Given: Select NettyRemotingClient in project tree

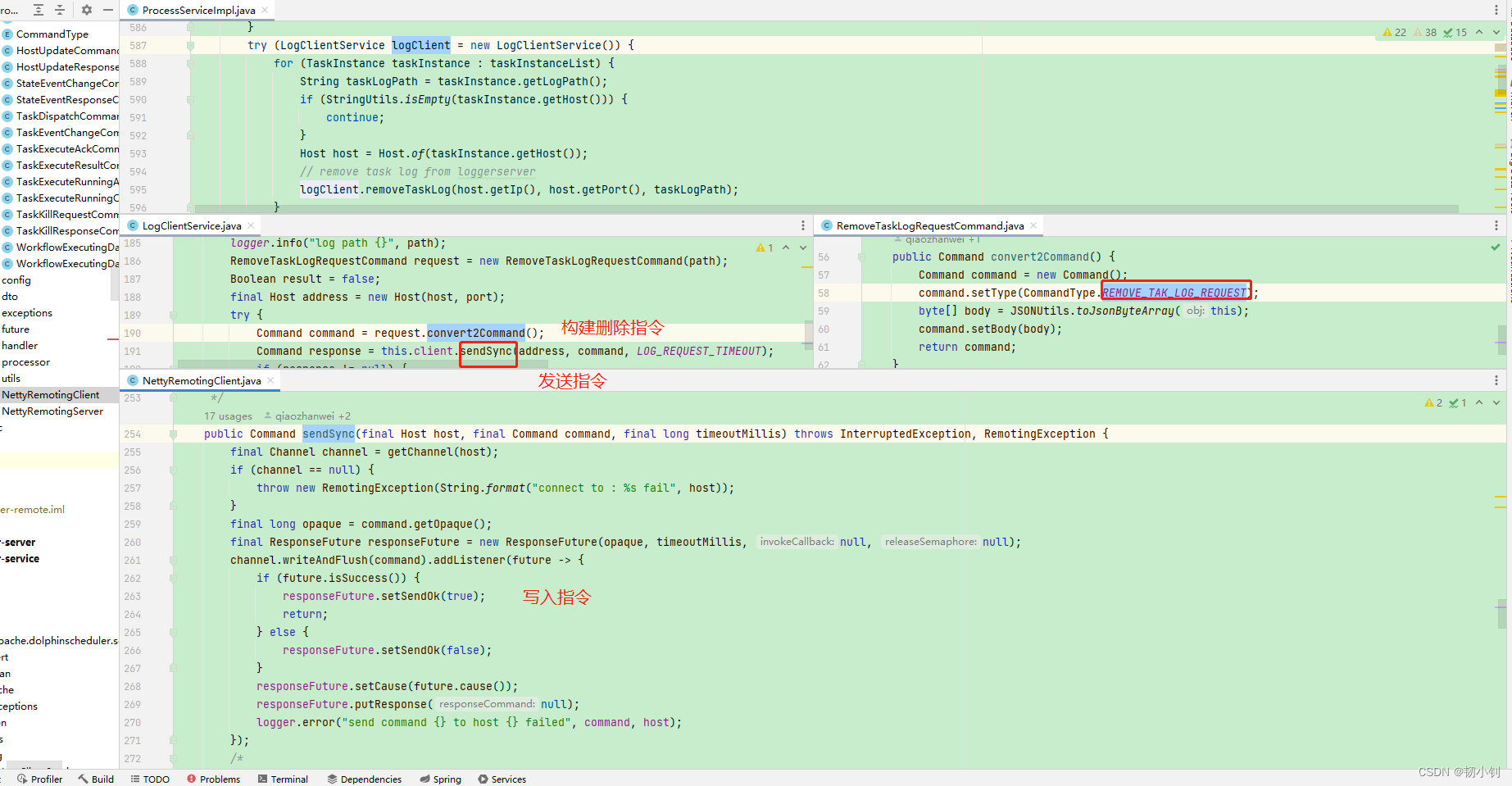Looking at the screenshot, I should pyautogui.click(x=51, y=394).
